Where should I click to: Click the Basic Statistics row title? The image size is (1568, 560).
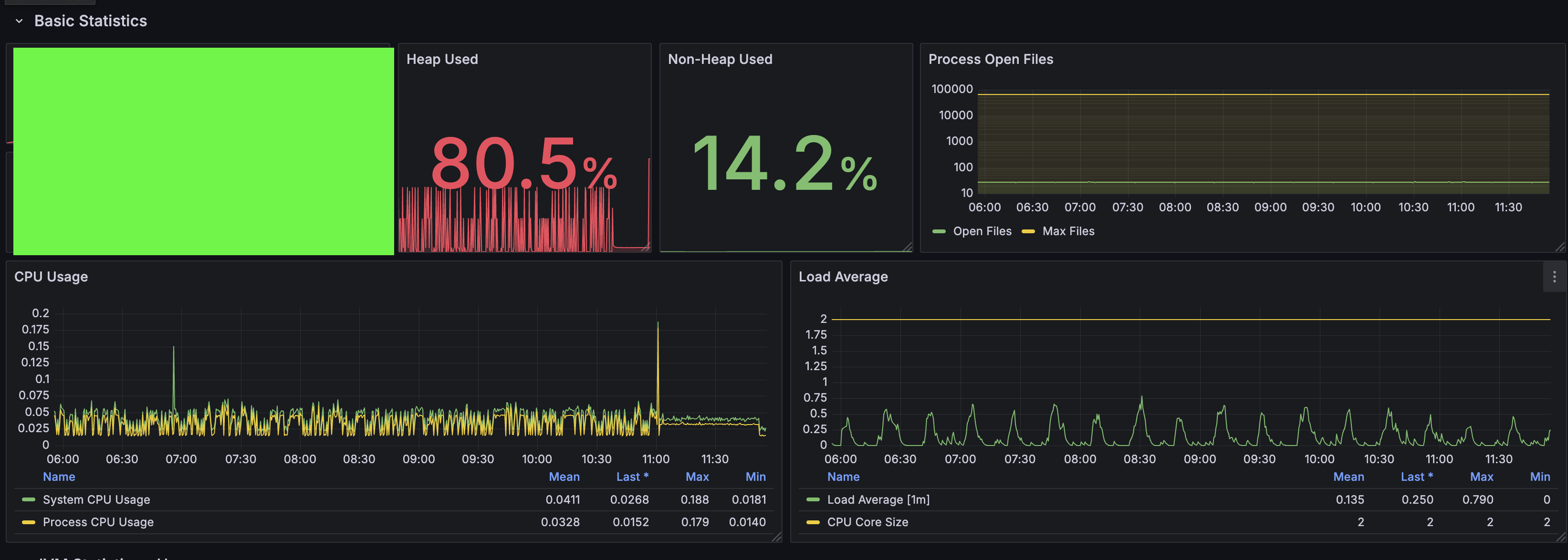pos(91,21)
